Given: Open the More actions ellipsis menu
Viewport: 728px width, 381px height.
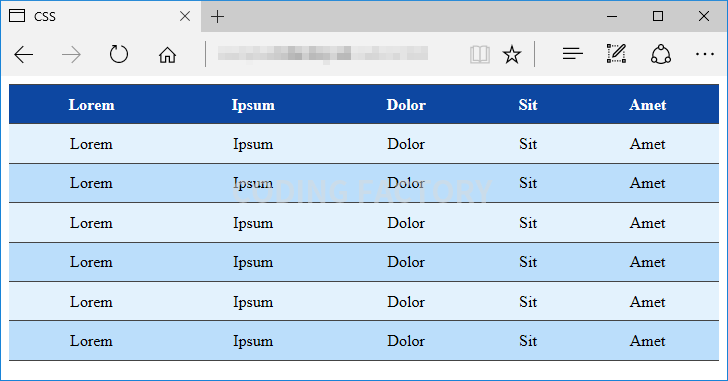Looking at the screenshot, I should (x=705, y=55).
